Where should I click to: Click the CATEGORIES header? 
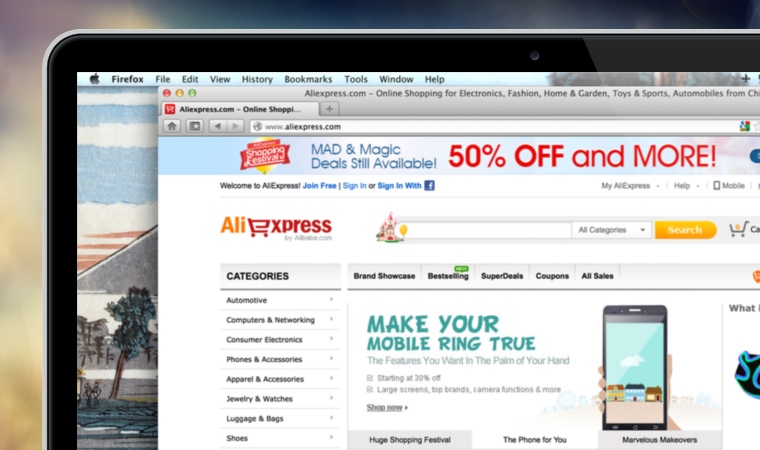tap(280, 276)
